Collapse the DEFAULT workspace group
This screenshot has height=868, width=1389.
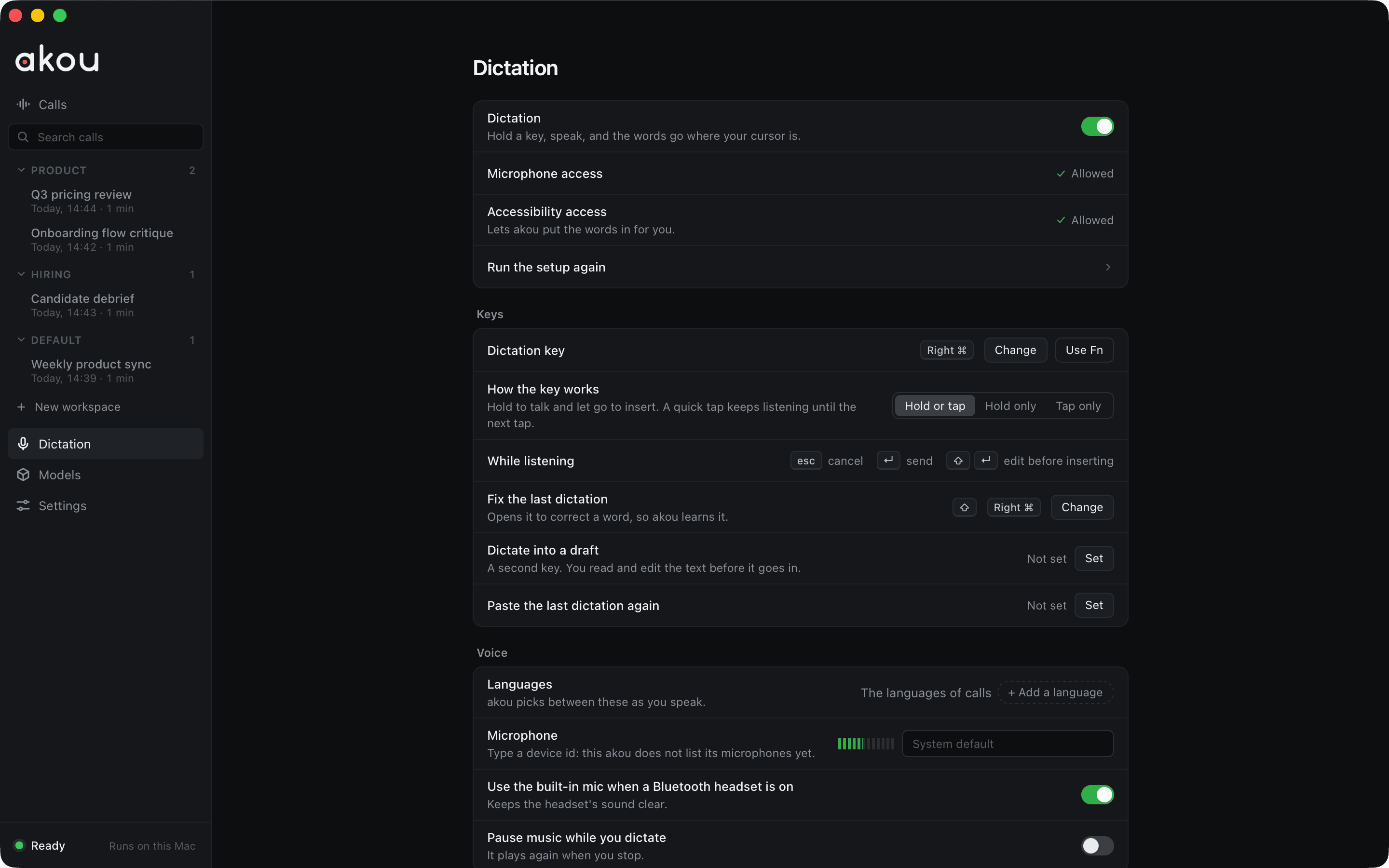[x=21, y=340]
